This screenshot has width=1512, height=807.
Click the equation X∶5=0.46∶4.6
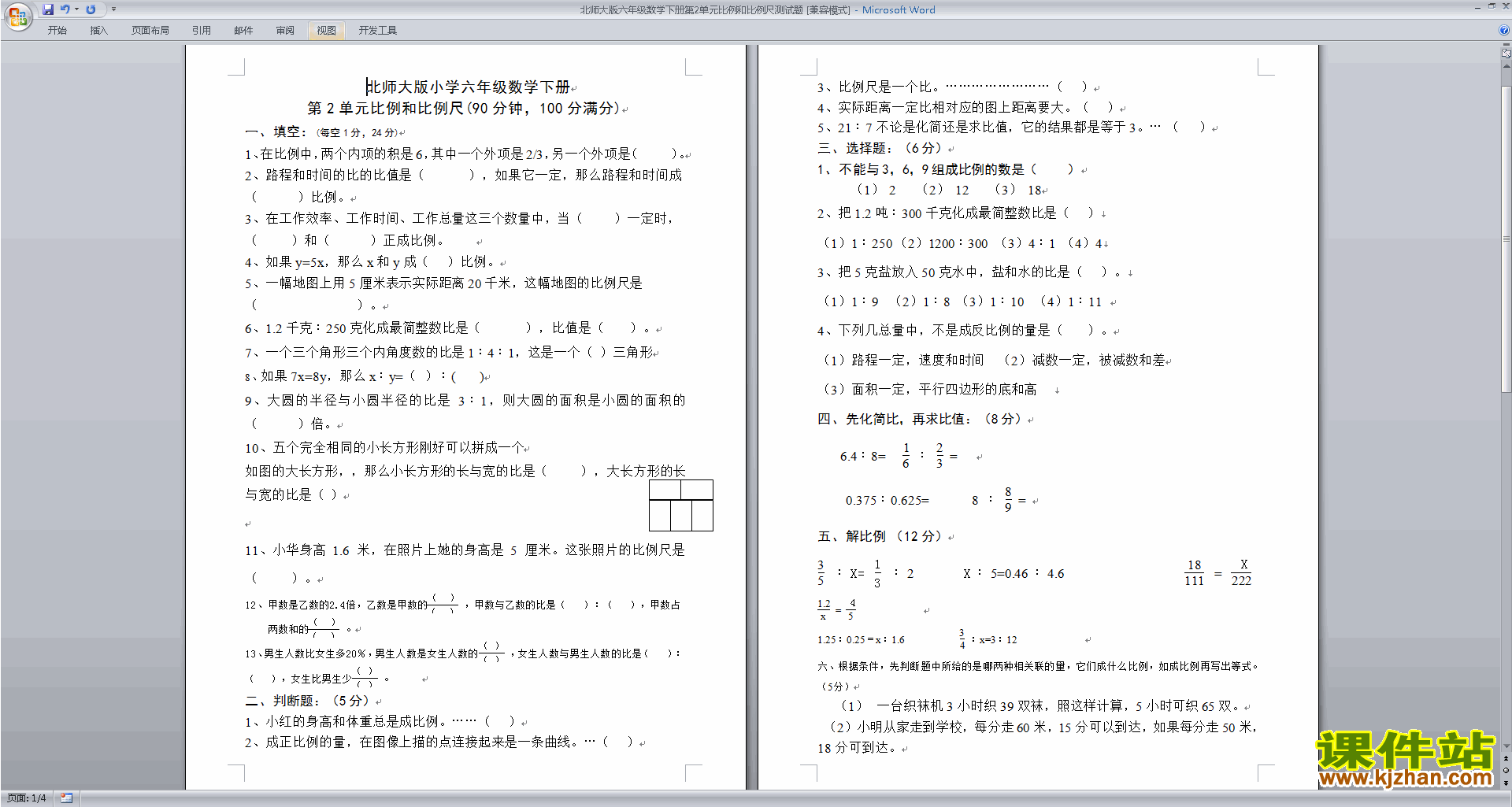tap(1014, 573)
